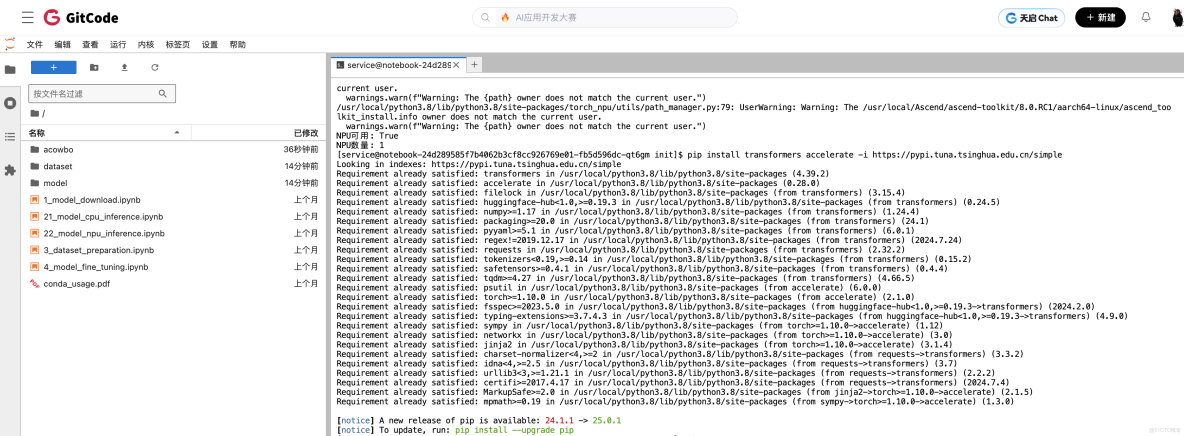Click 'pip install --upgrade pip' notice text
Screen dimensions: 1184x436
point(514,429)
